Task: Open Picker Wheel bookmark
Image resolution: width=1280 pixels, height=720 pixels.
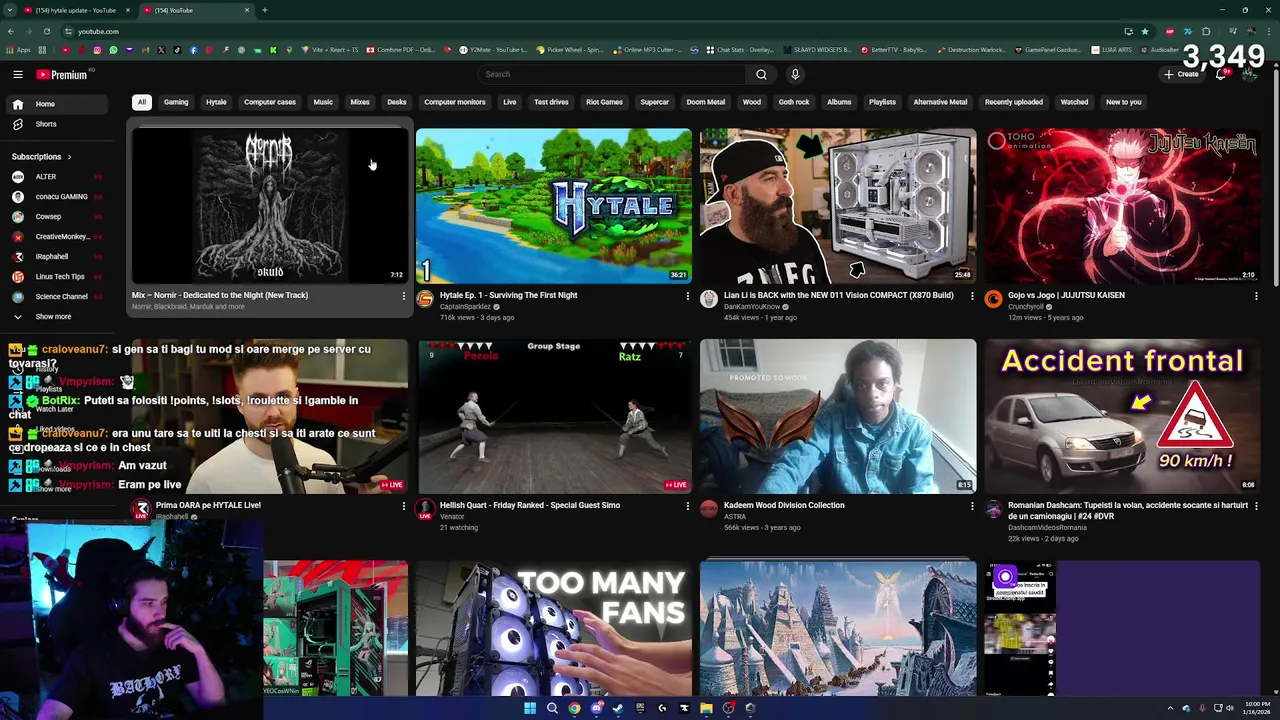Action: click(x=571, y=50)
